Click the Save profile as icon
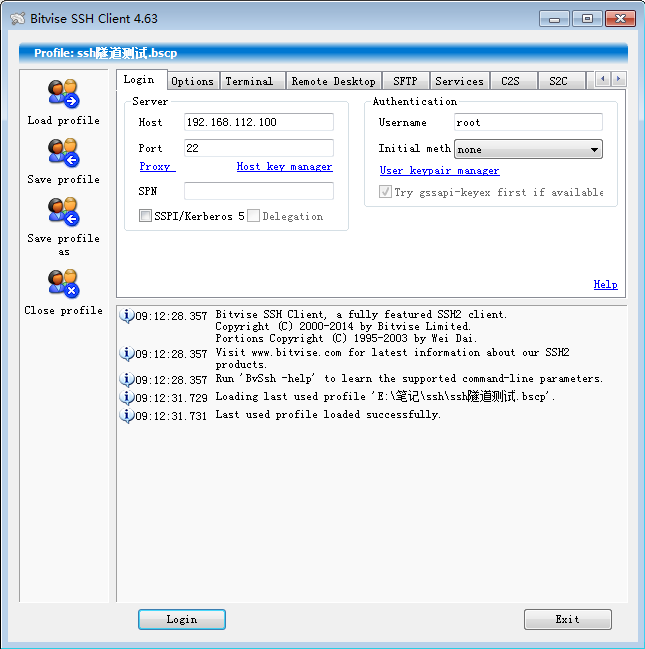 63,212
